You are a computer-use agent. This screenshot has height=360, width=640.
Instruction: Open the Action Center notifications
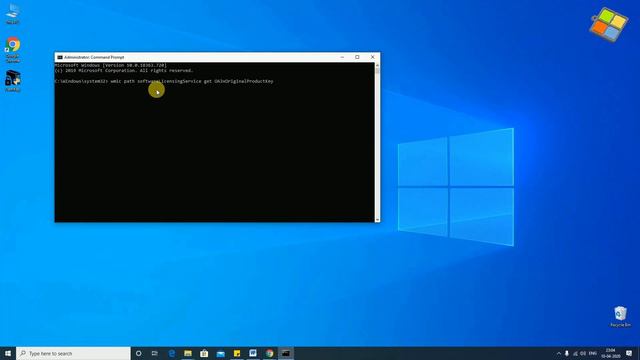[x=629, y=353]
